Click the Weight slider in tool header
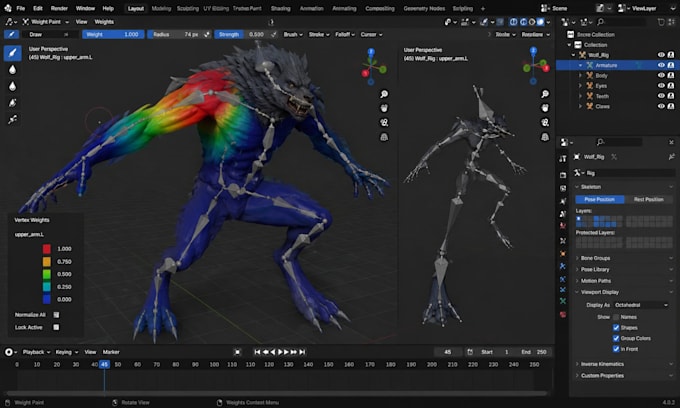680x408 pixels. click(x=113, y=34)
